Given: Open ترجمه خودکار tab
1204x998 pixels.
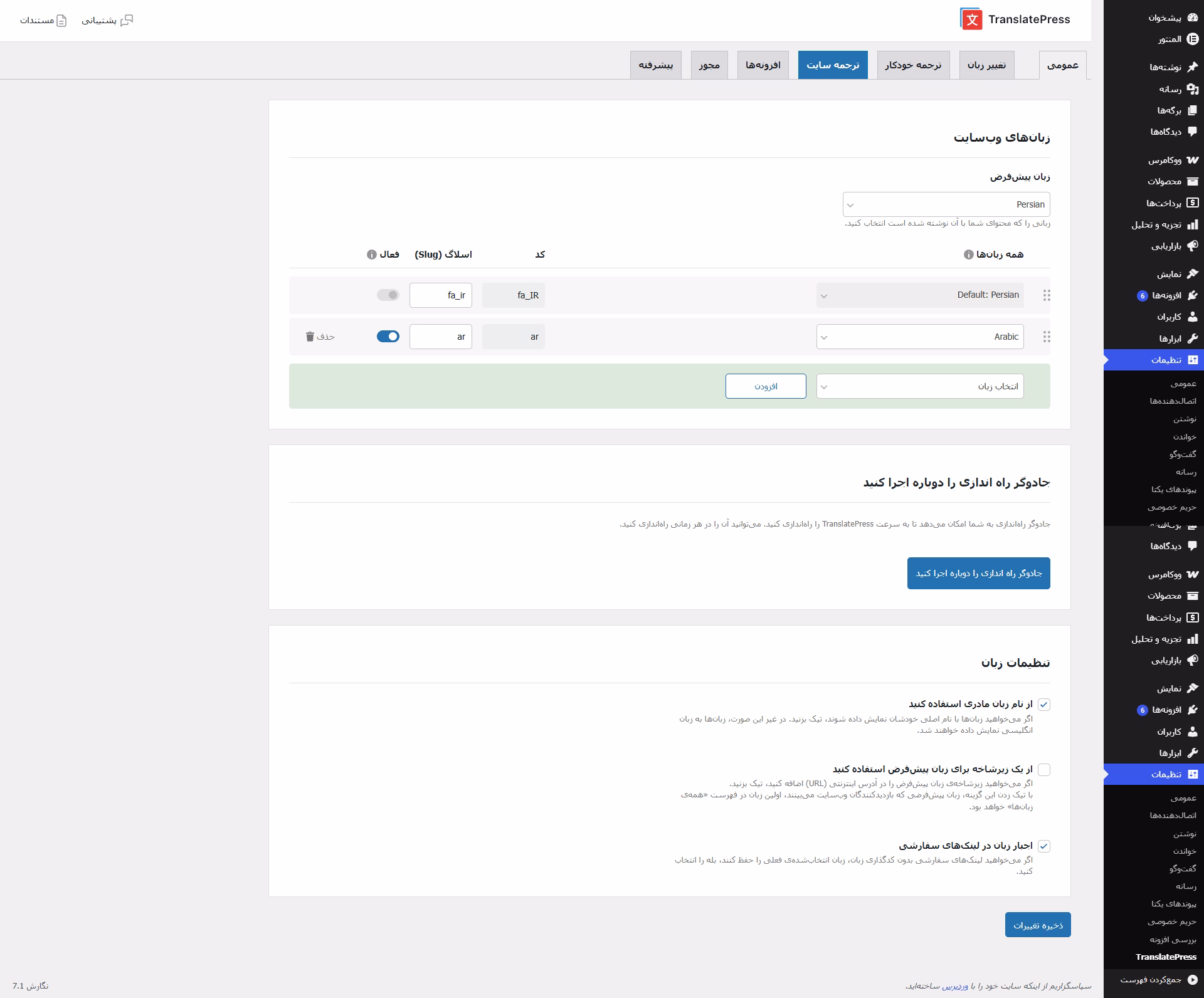Looking at the screenshot, I should coord(913,65).
